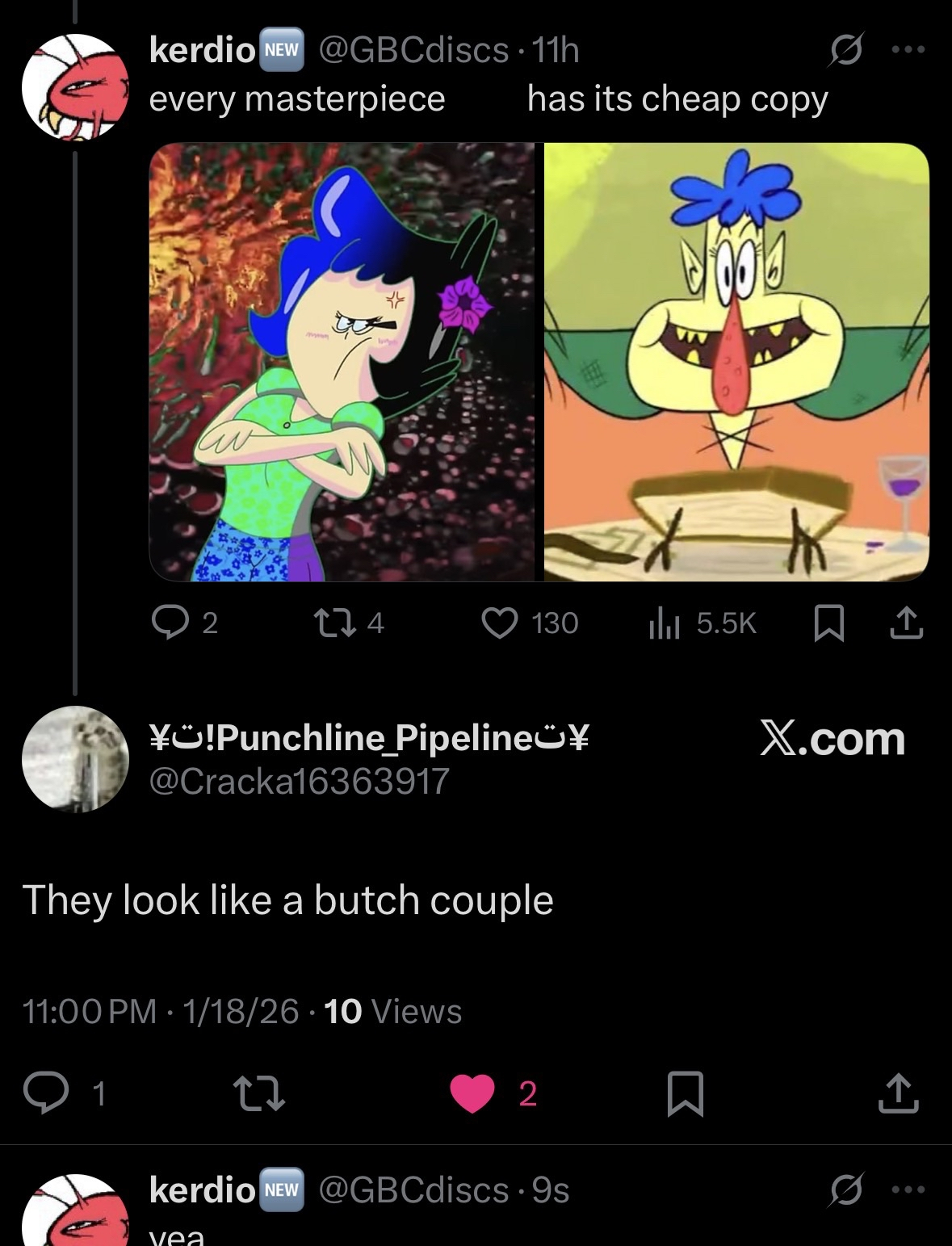Viewport: 952px width, 1246px height.
Task: Open the blue-haired woman cartoon image
Action: (x=342, y=362)
